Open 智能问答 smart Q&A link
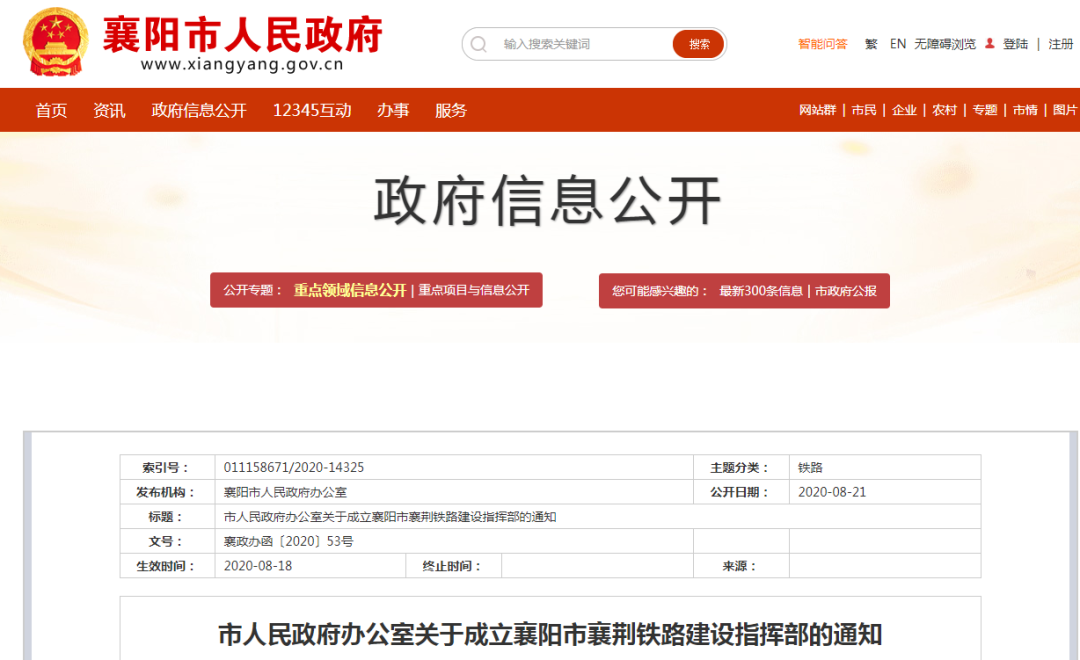This screenshot has height=660, width=1080. (822, 44)
